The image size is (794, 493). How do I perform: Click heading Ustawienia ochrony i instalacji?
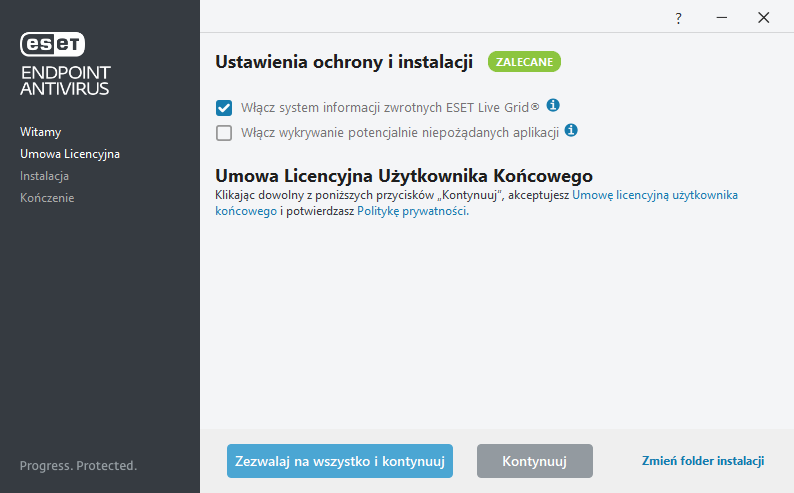344,62
